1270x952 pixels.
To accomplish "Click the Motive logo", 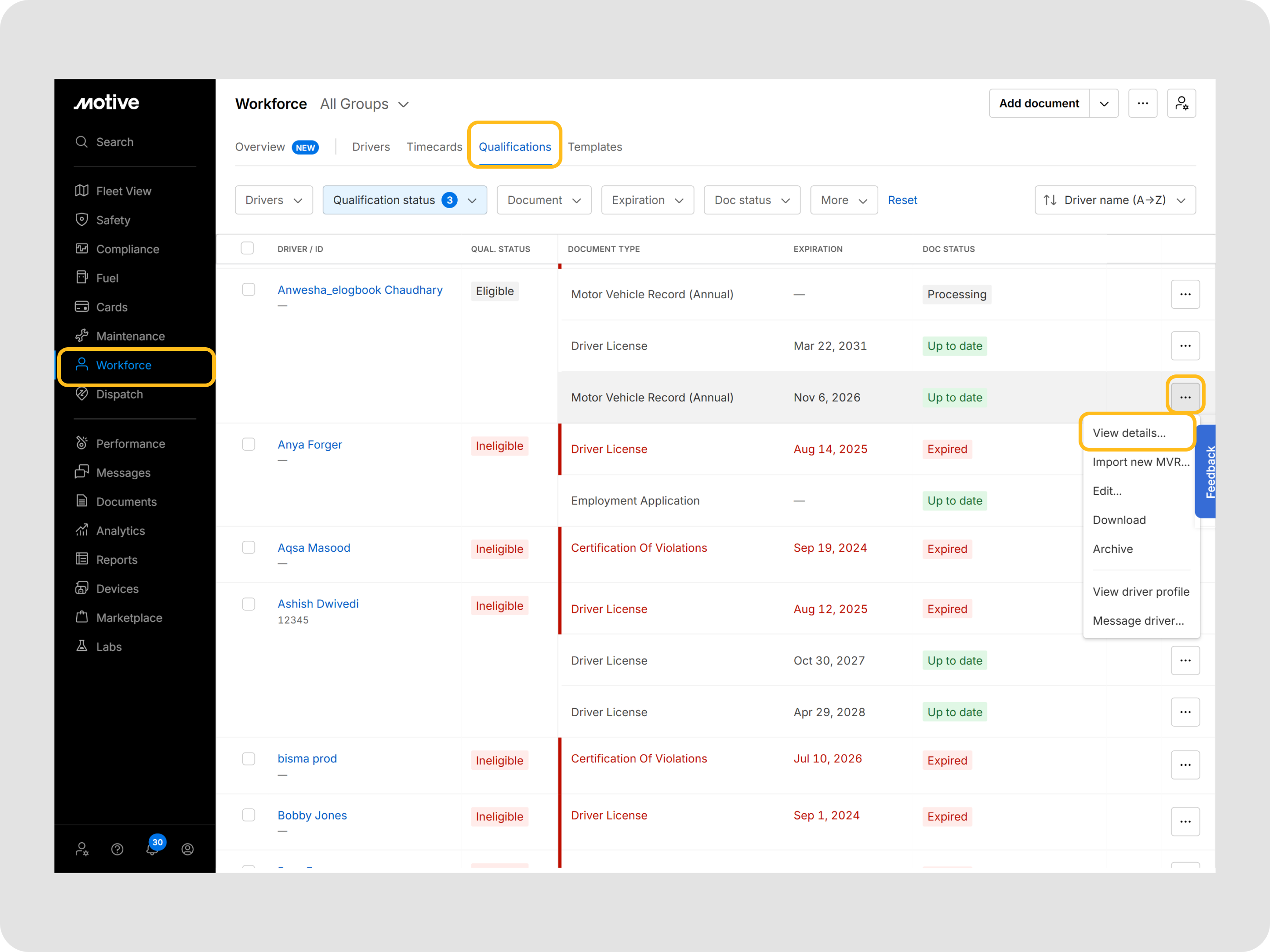I will (x=107, y=103).
